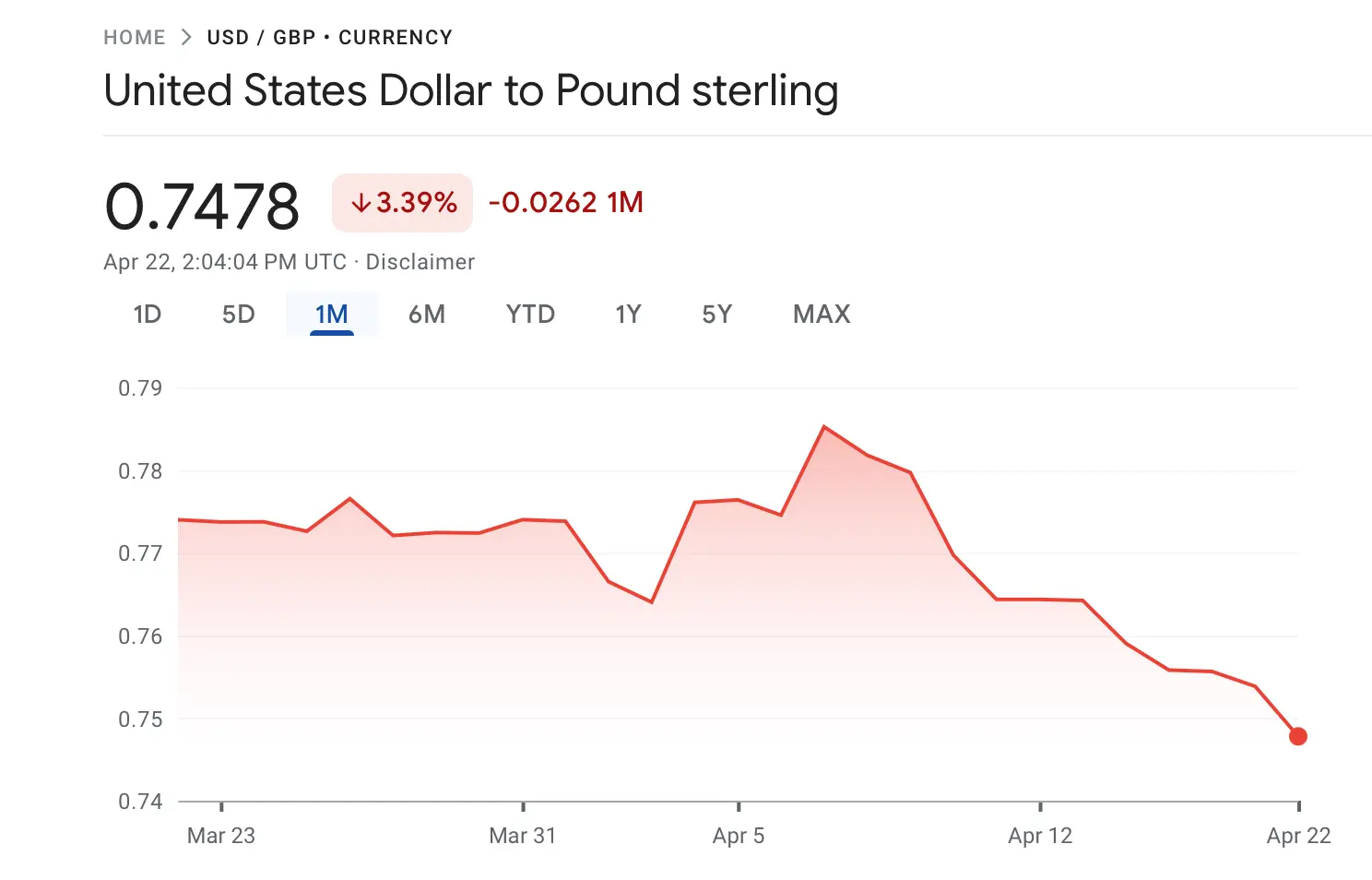
Task: Click the Mar 31 x-axis date label
Action: pyautogui.click(x=523, y=836)
